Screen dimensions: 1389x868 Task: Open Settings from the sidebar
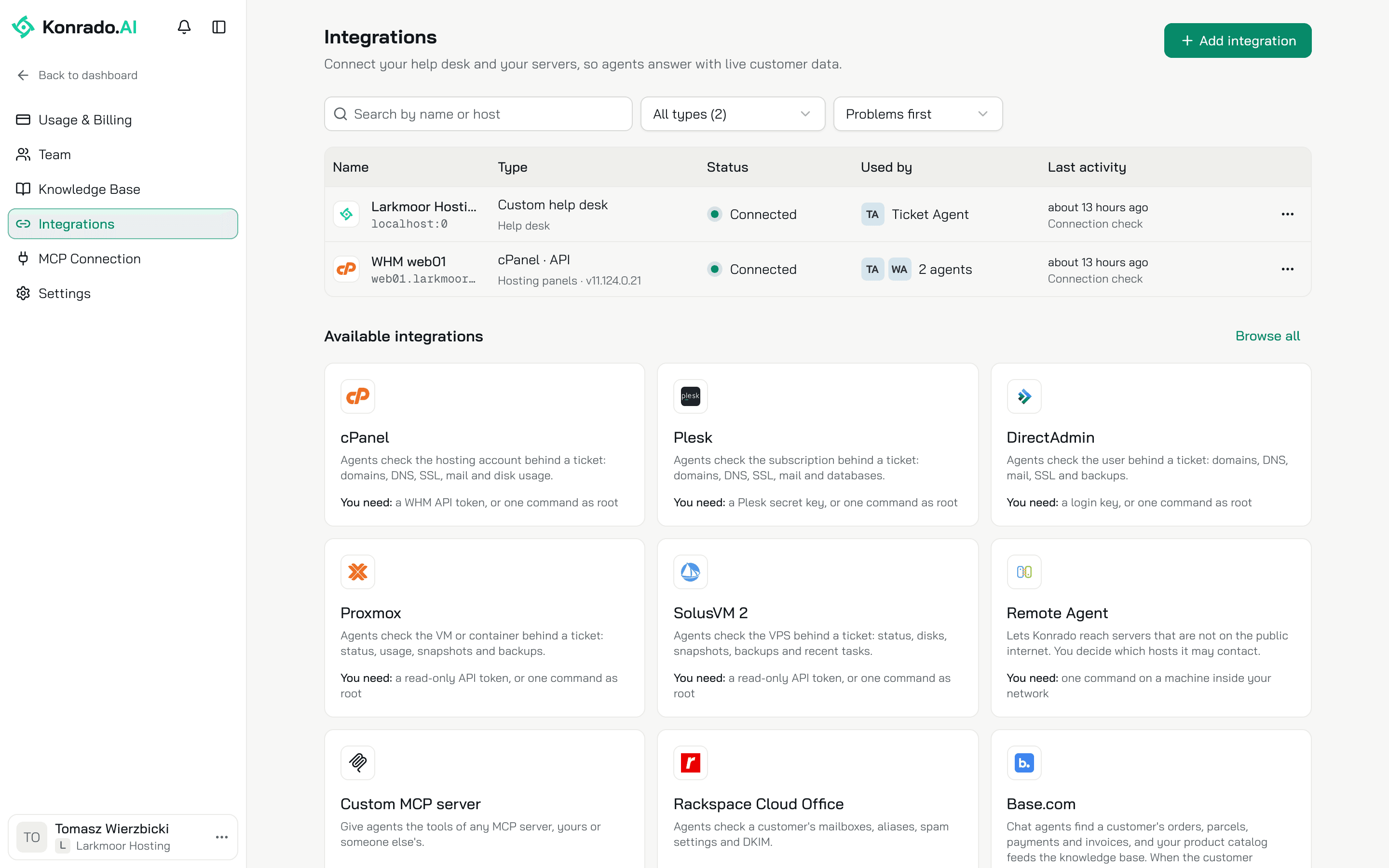pos(123,293)
